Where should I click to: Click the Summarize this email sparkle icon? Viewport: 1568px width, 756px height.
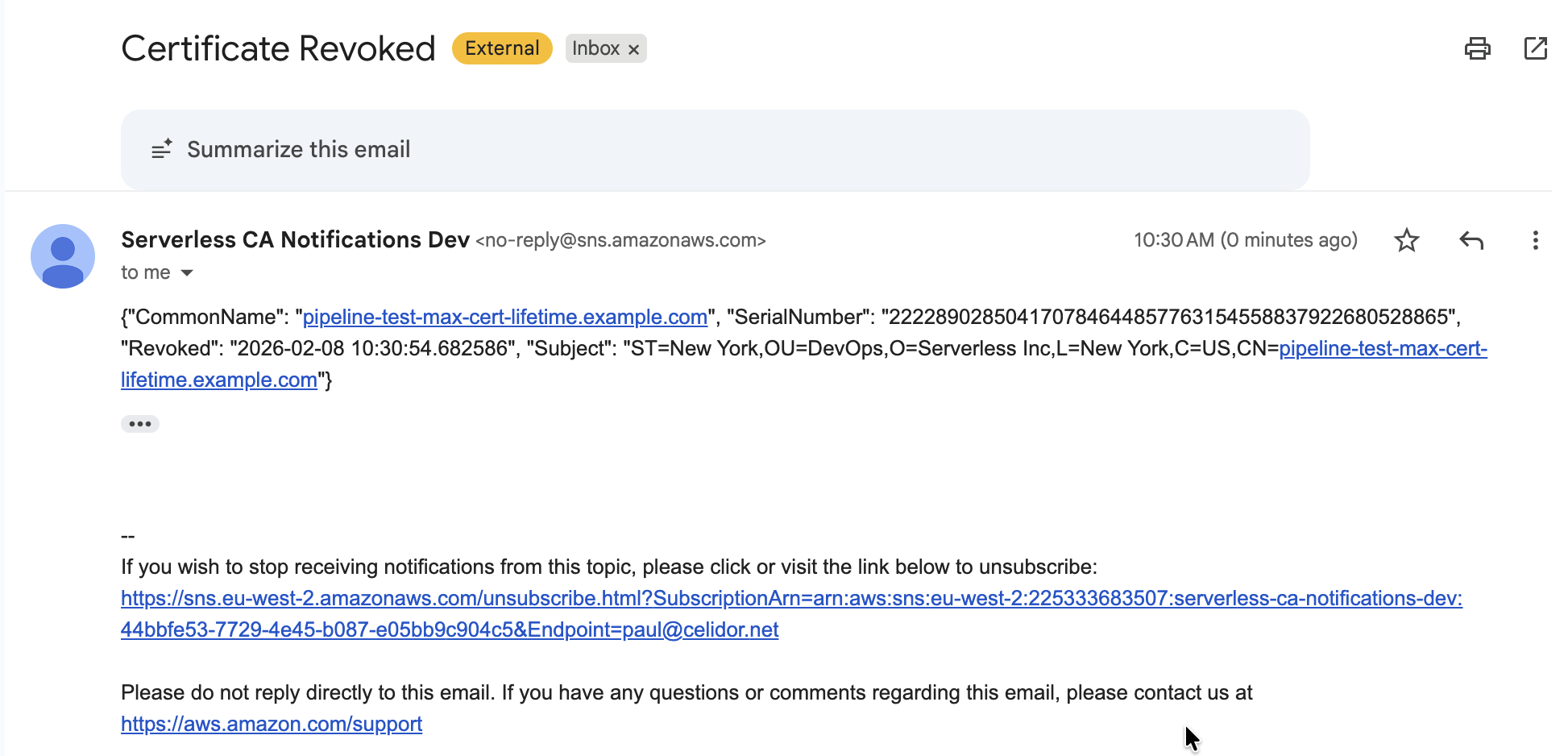161,148
